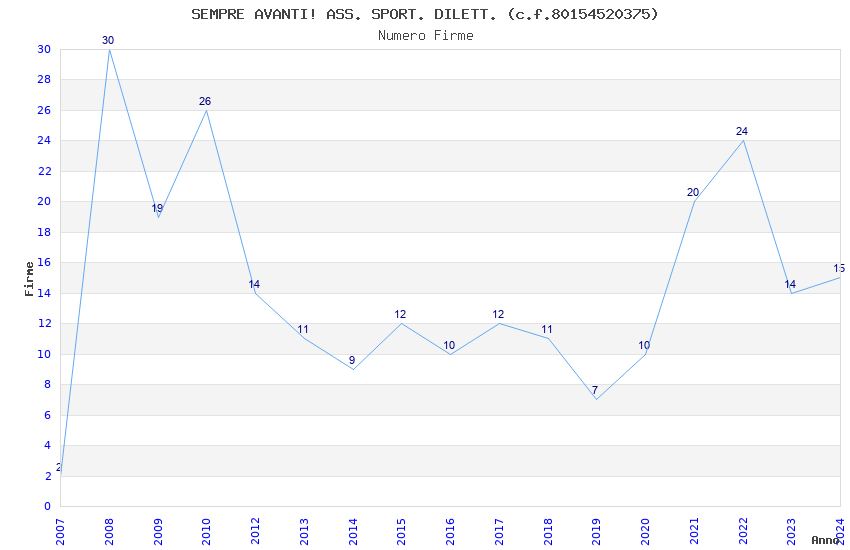850x550 pixels.
Task: Select the y-axis tick label '8'
Action: click(x=47, y=384)
